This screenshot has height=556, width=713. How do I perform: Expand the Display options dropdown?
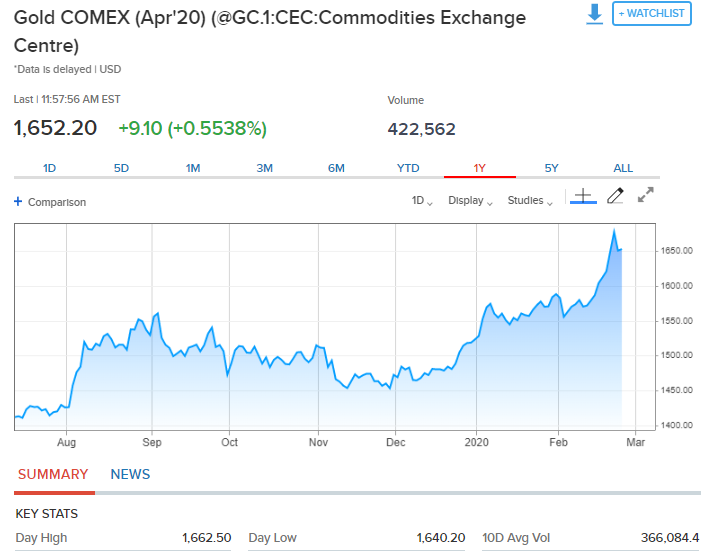click(470, 201)
